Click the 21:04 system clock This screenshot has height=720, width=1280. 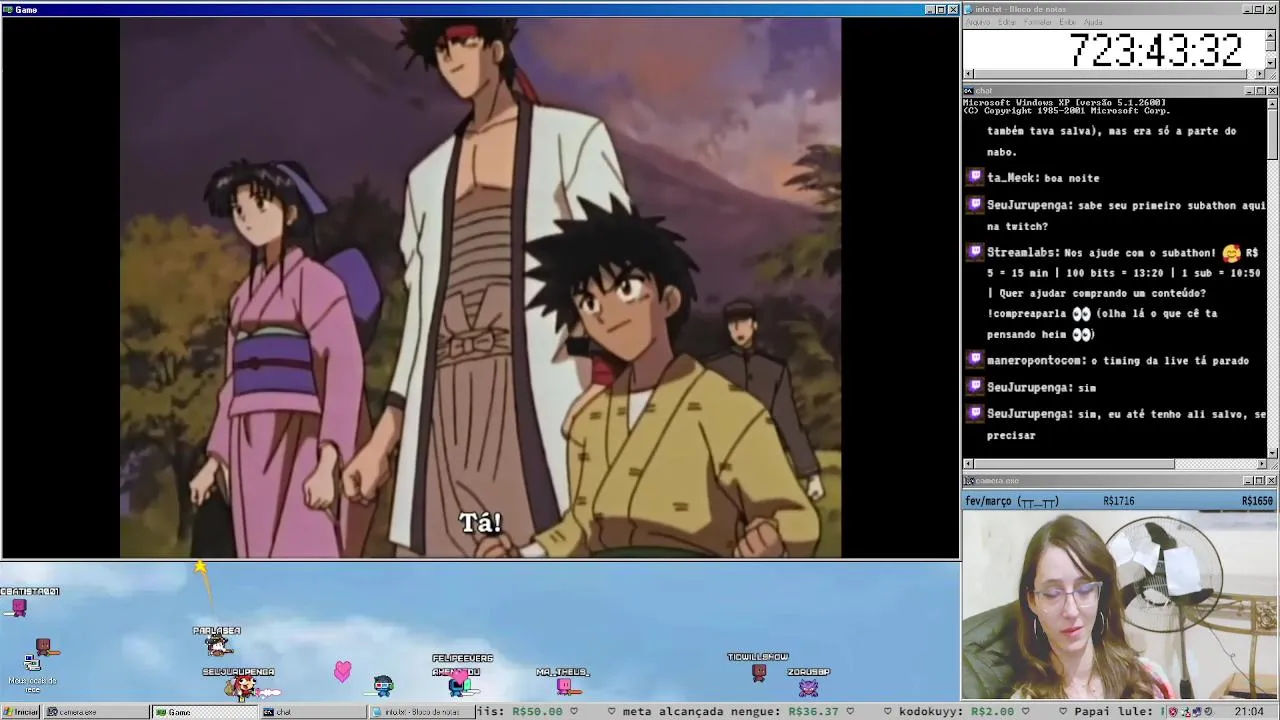tap(1248, 712)
